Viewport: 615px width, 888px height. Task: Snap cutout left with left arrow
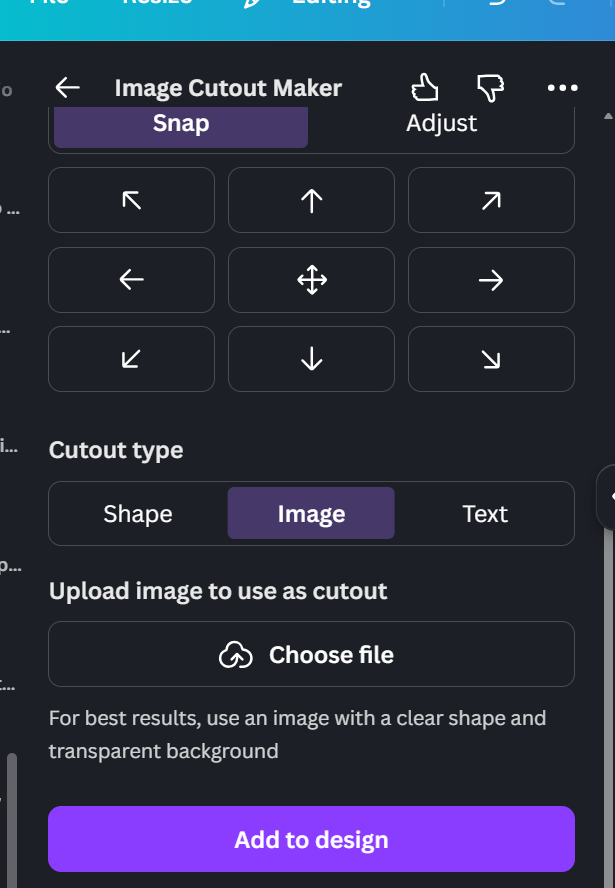click(x=131, y=280)
